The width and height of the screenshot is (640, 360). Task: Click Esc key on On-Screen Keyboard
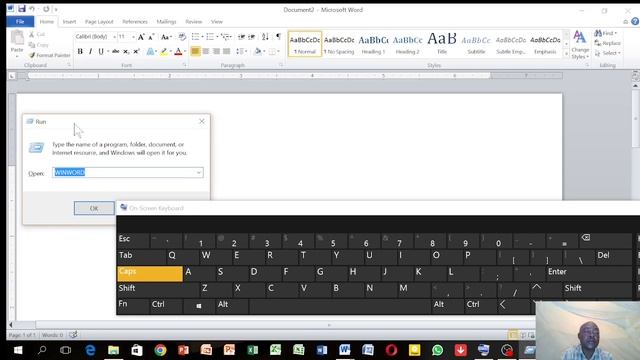pyautogui.click(x=133, y=240)
